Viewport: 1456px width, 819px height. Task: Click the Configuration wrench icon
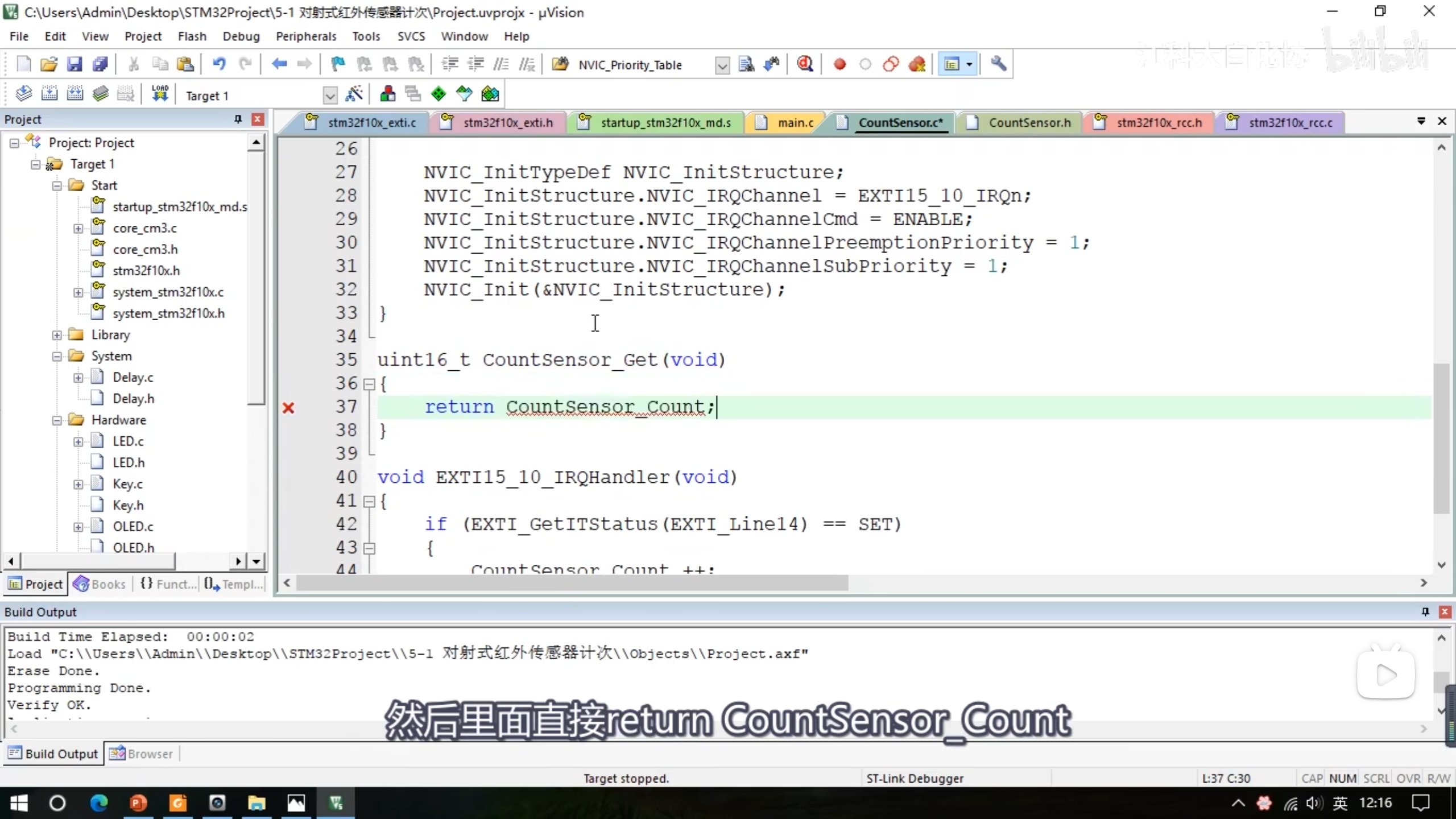(998, 64)
